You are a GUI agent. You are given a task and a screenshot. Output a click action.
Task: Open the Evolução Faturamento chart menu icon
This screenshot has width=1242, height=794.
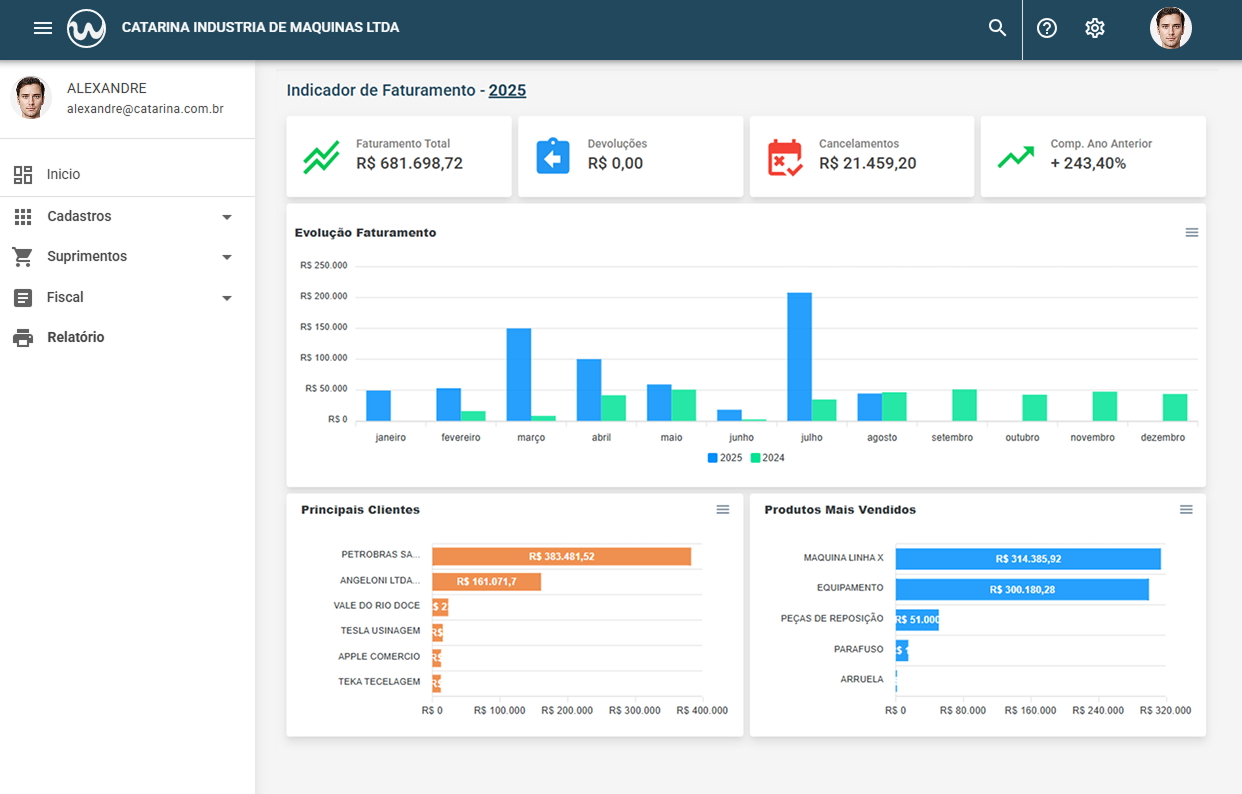pos(1192,232)
